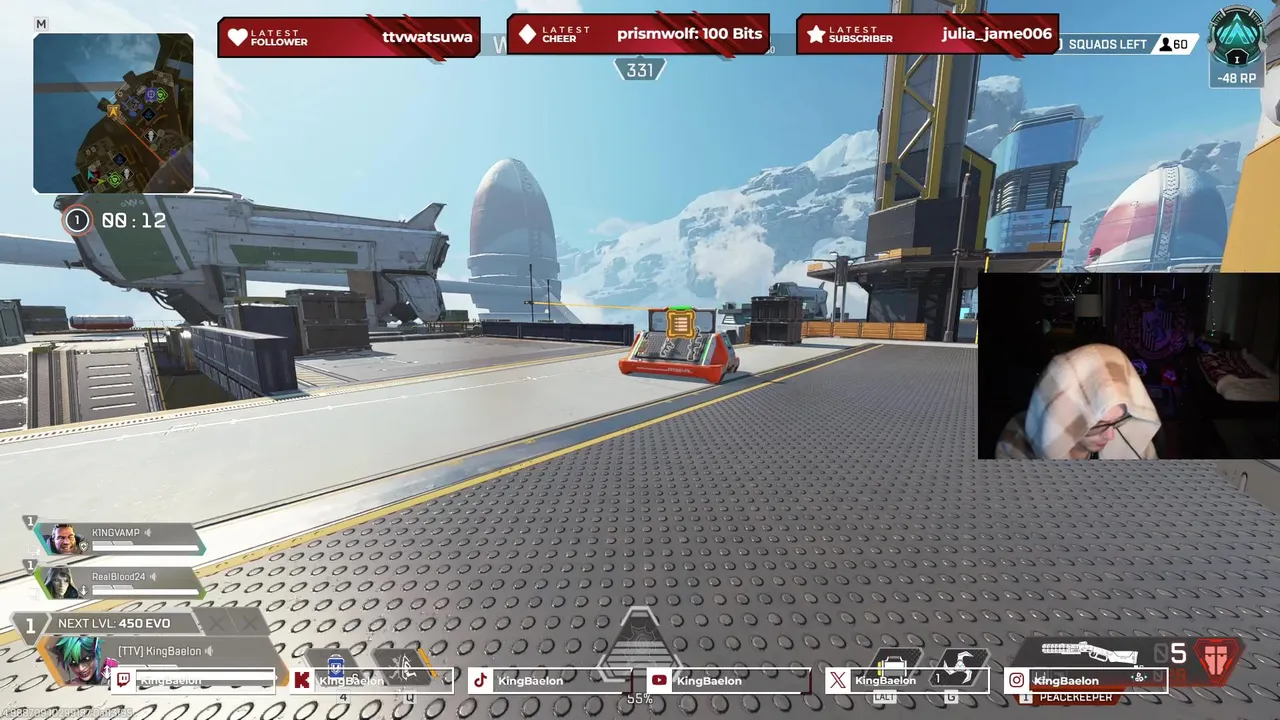Click the ping marker on the replicator
The width and height of the screenshot is (1280, 720).
point(680,324)
